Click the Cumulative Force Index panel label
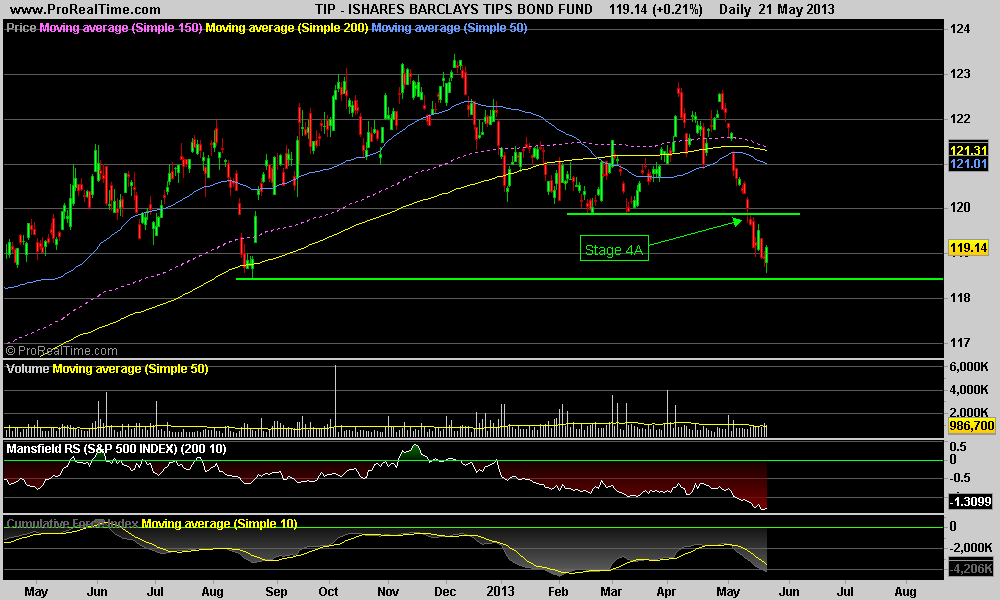1000x600 pixels. point(72,523)
